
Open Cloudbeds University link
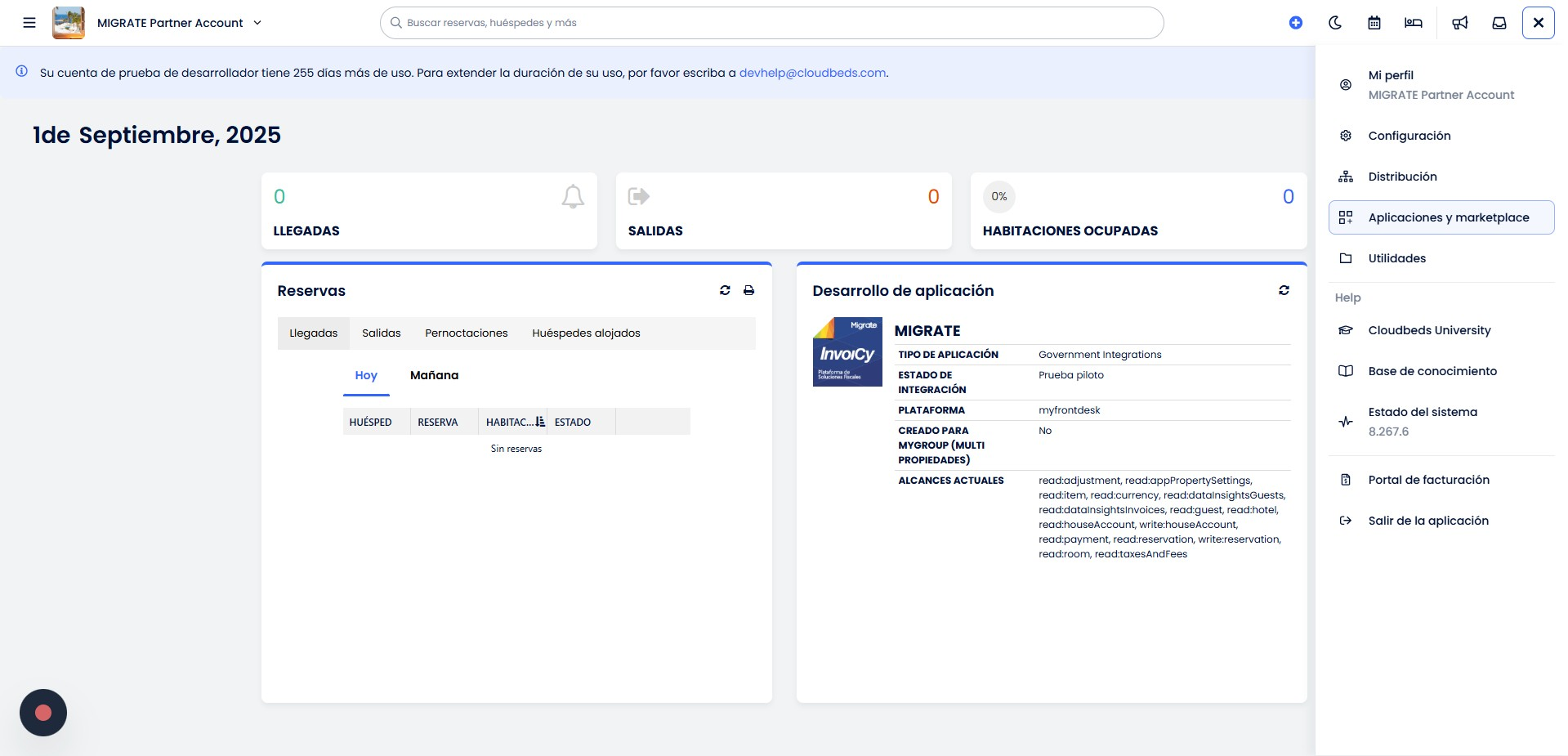pyautogui.click(x=1441, y=330)
